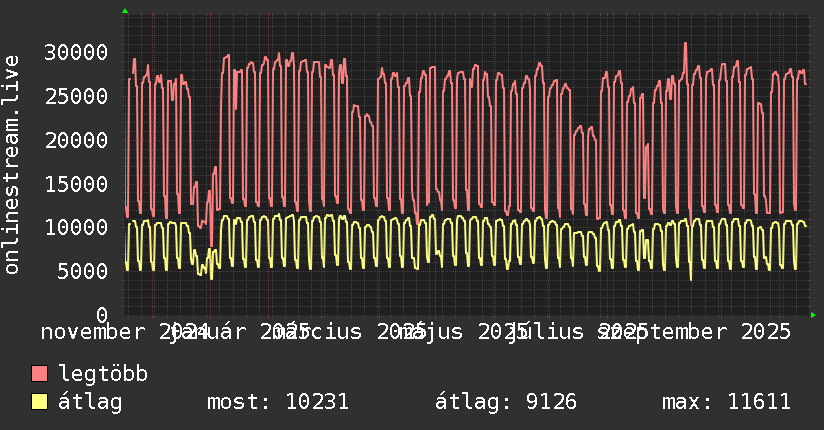The height and width of the screenshot is (430, 824).
Task: Click the yellow átlag legend swatch
Action: (39, 402)
